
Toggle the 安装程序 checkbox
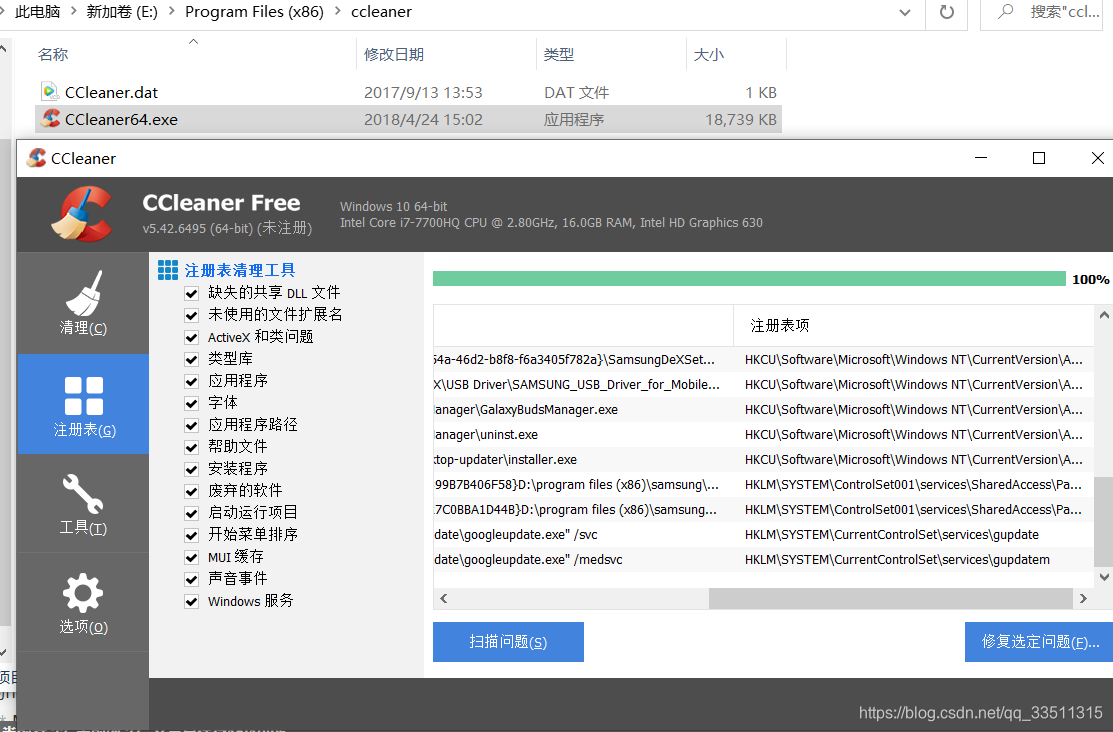tap(191, 469)
